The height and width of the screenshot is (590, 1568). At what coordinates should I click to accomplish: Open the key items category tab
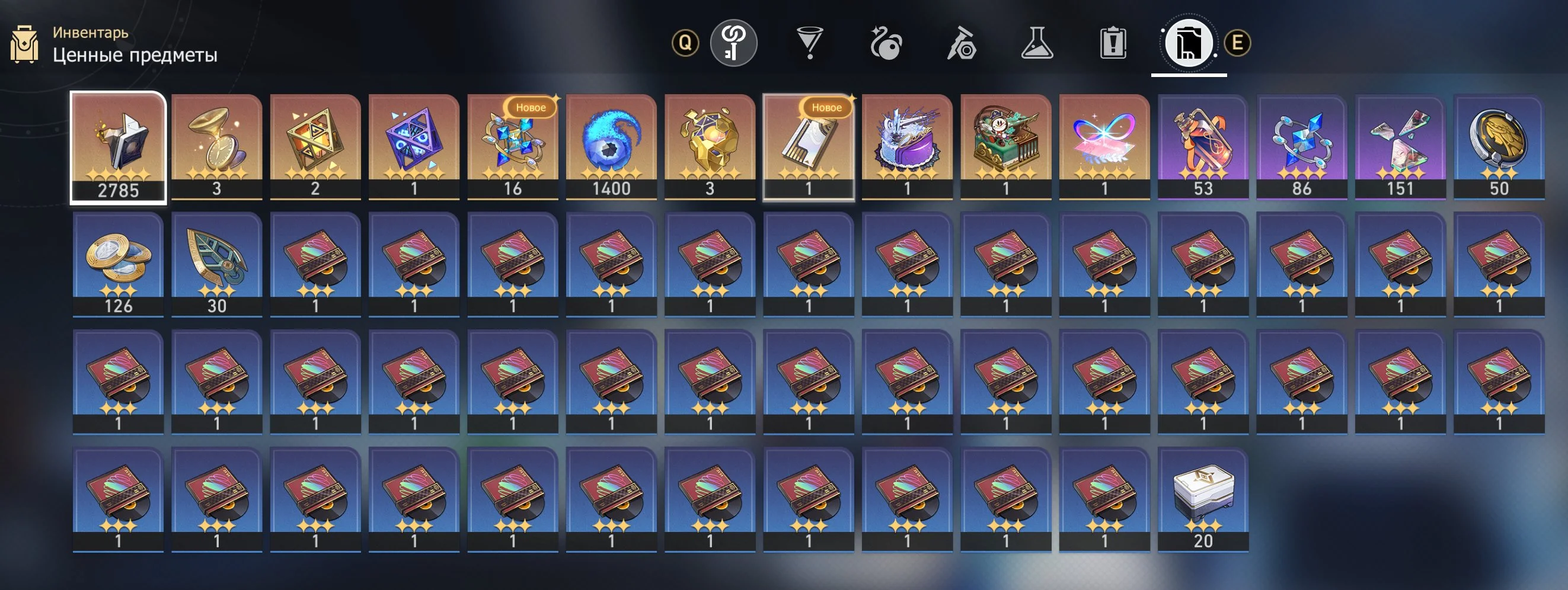click(x=733, y=43)
